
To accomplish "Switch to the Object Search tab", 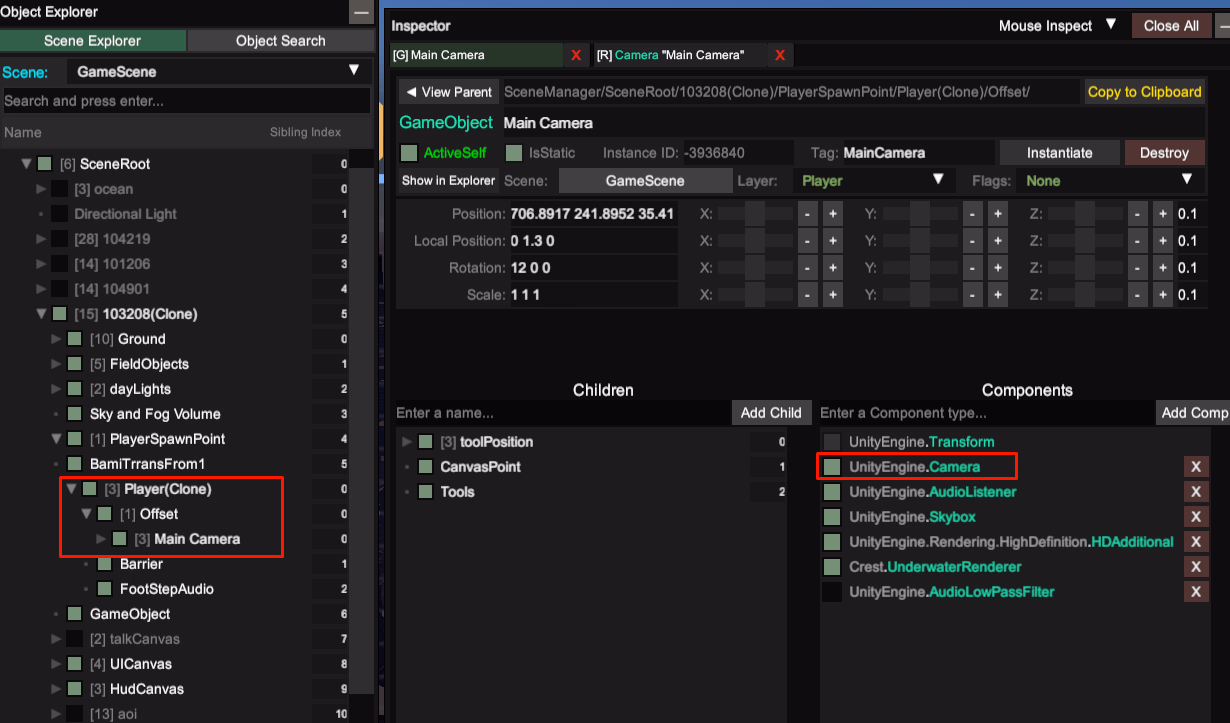I will (x=280, y=41).
